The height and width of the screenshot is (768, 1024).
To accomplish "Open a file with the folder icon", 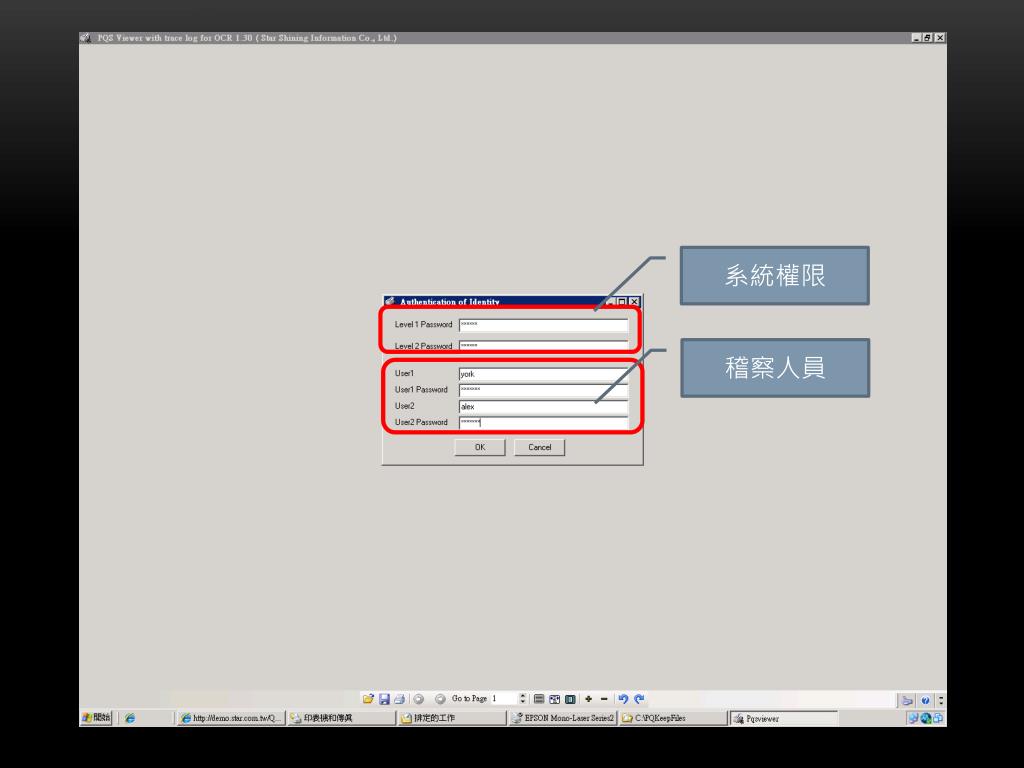I will click(x=368, y=699).
